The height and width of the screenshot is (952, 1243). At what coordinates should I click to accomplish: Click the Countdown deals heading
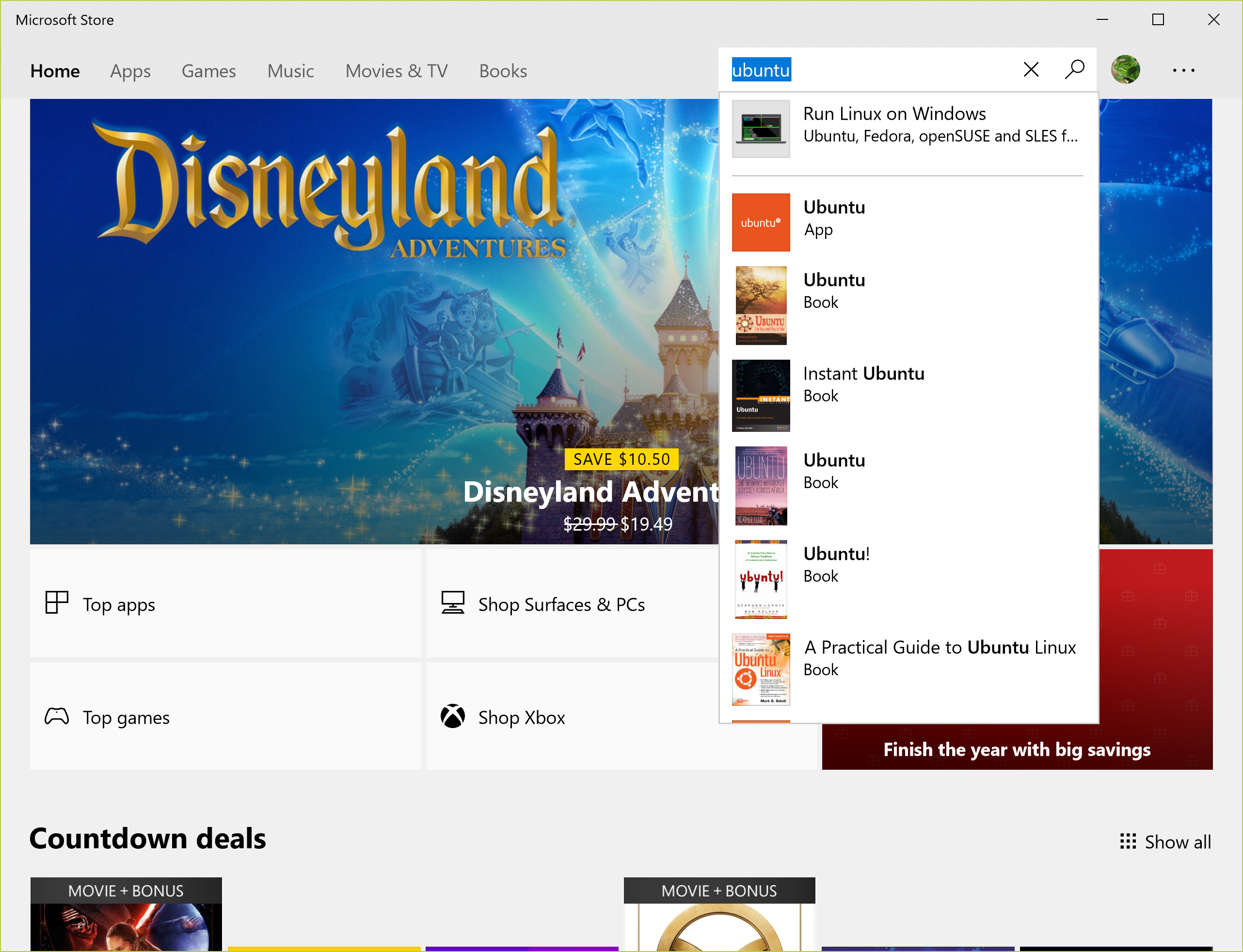[147, 839]
